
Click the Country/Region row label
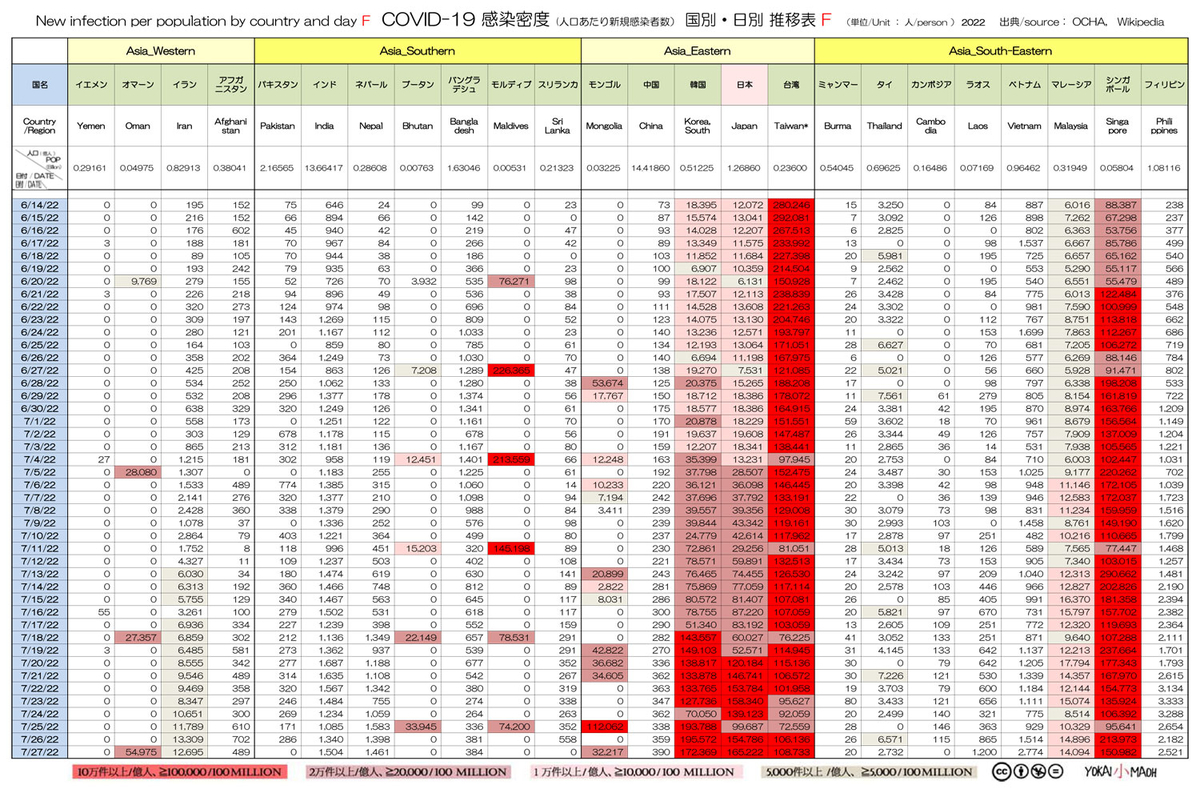point(41,127)
